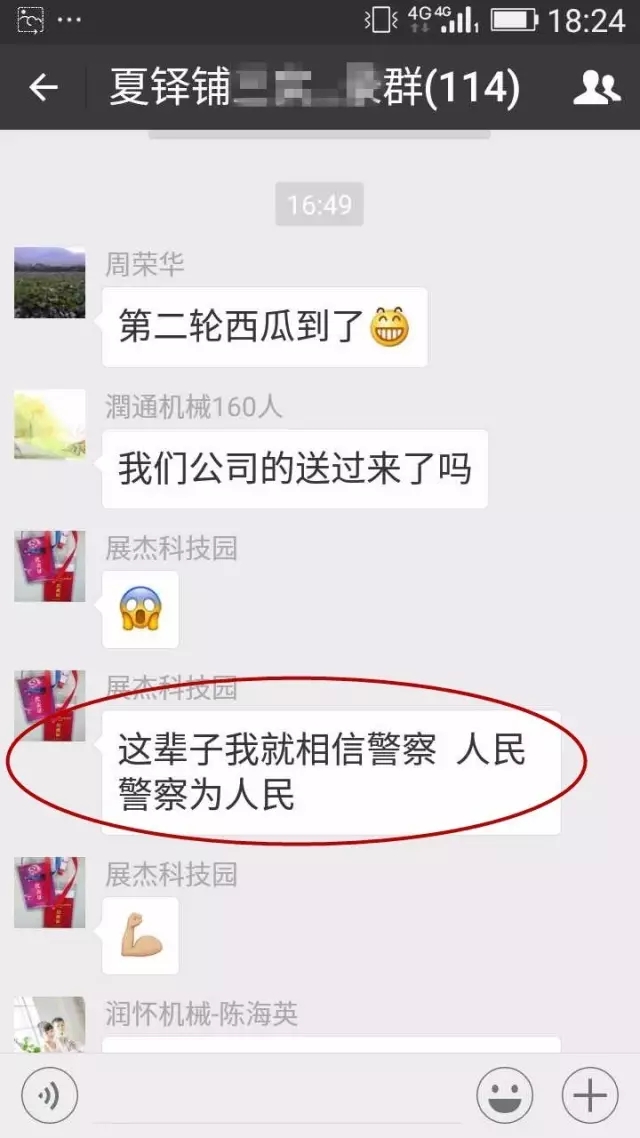Open group members icon at top right

[x=596, y=88]
